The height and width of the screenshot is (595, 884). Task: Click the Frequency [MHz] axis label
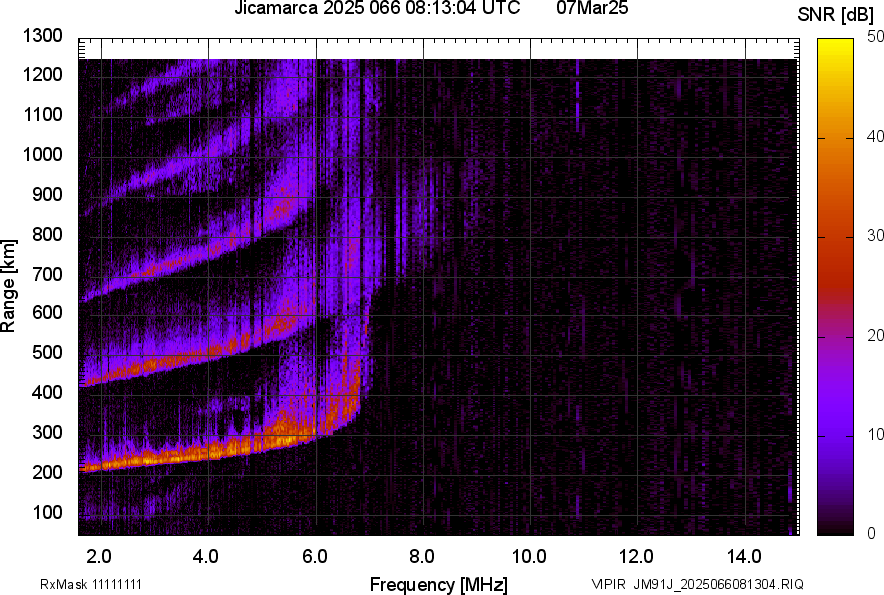438,584
